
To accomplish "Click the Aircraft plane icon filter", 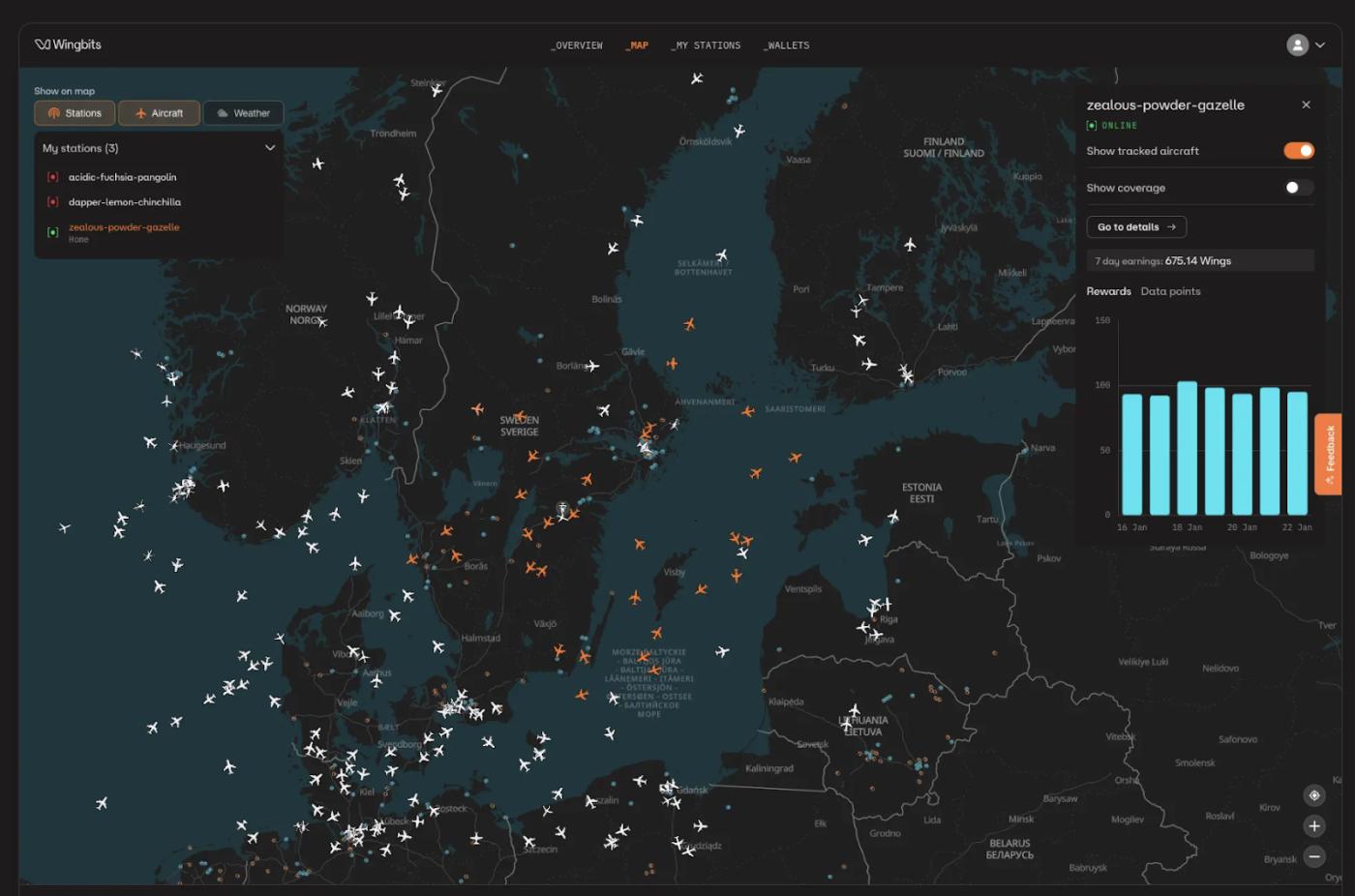I will (143, 112).
